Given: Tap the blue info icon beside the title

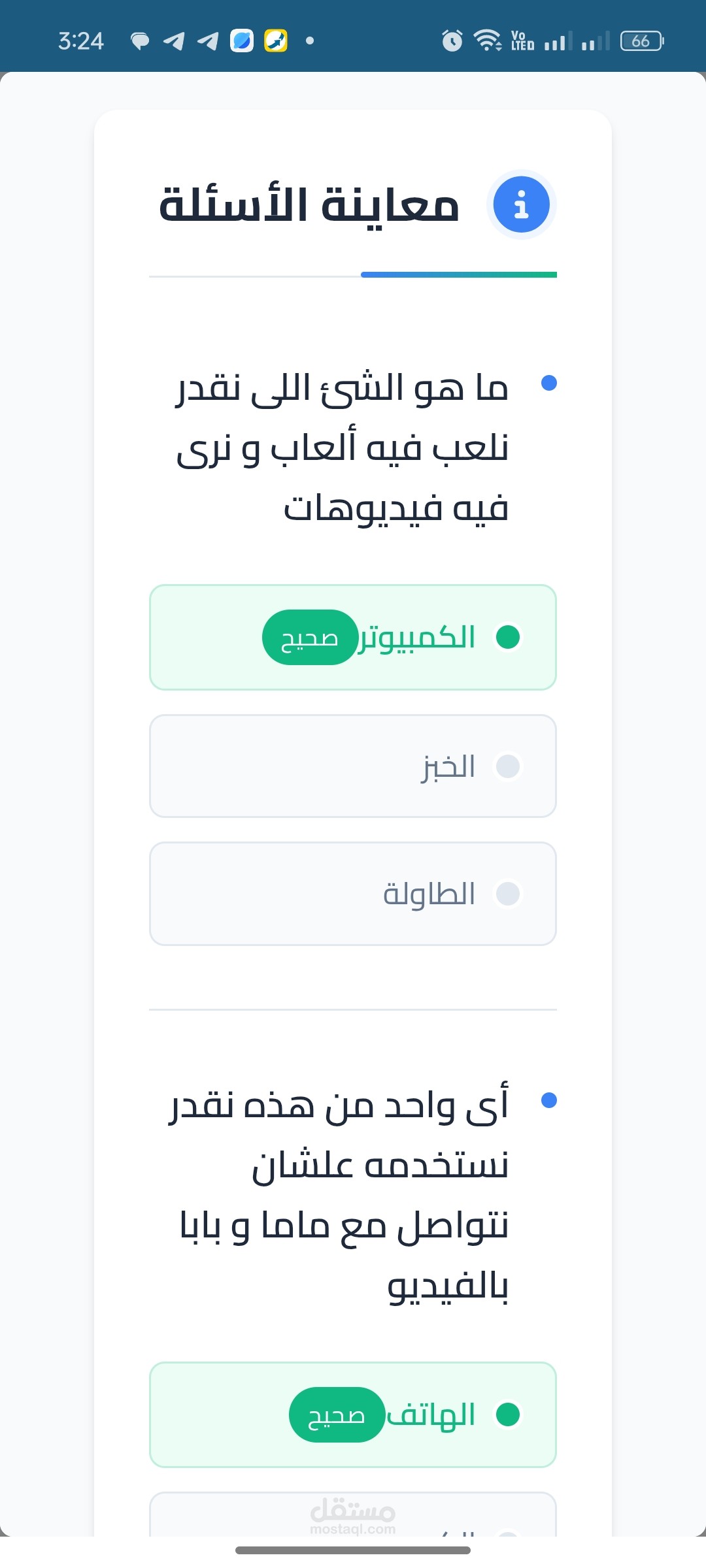Looking at the screenshot, I should pos(521,204).
